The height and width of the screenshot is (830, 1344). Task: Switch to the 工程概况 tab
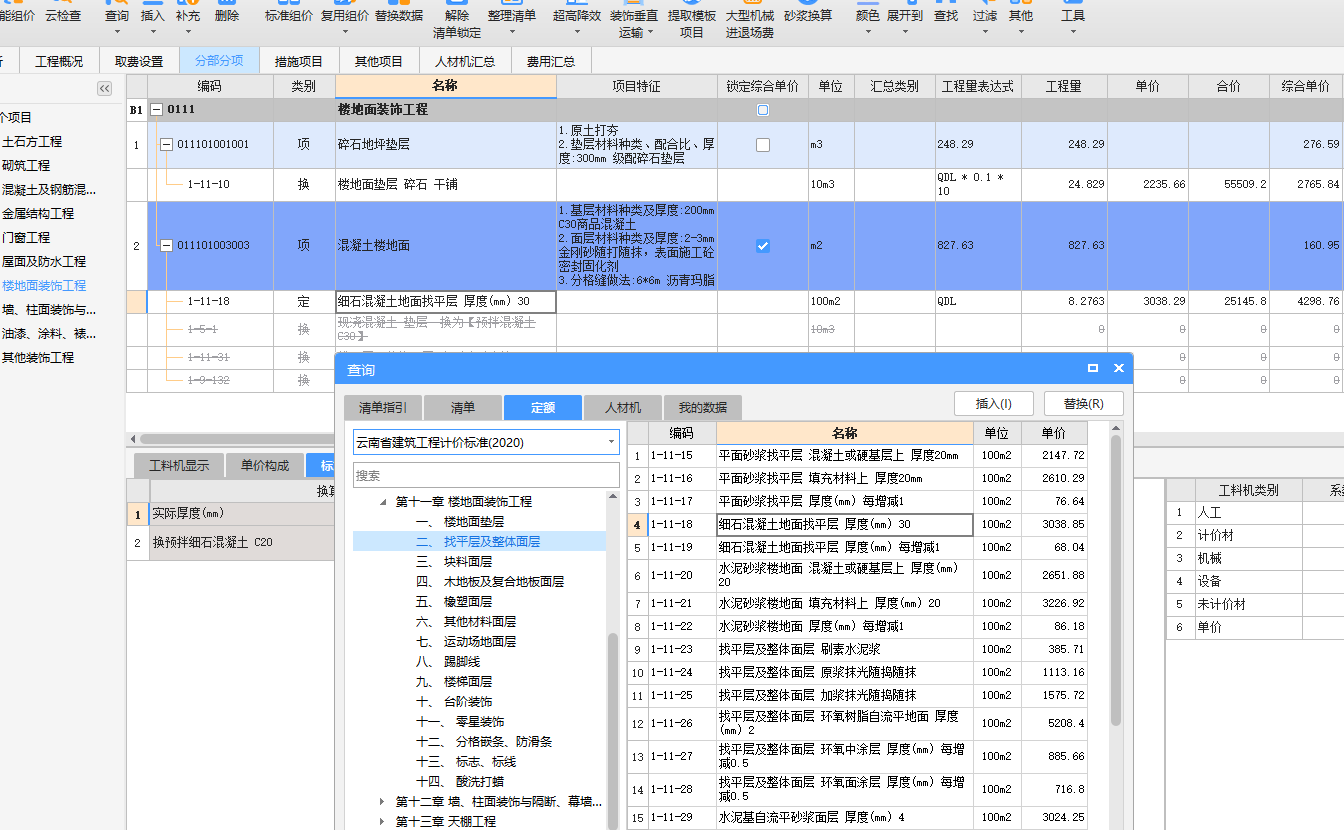[x=60, y=61]
